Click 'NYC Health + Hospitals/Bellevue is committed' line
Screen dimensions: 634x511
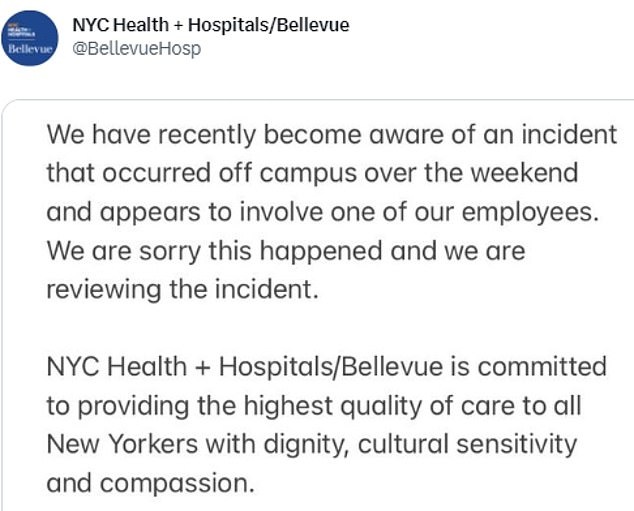pos(327,366)
